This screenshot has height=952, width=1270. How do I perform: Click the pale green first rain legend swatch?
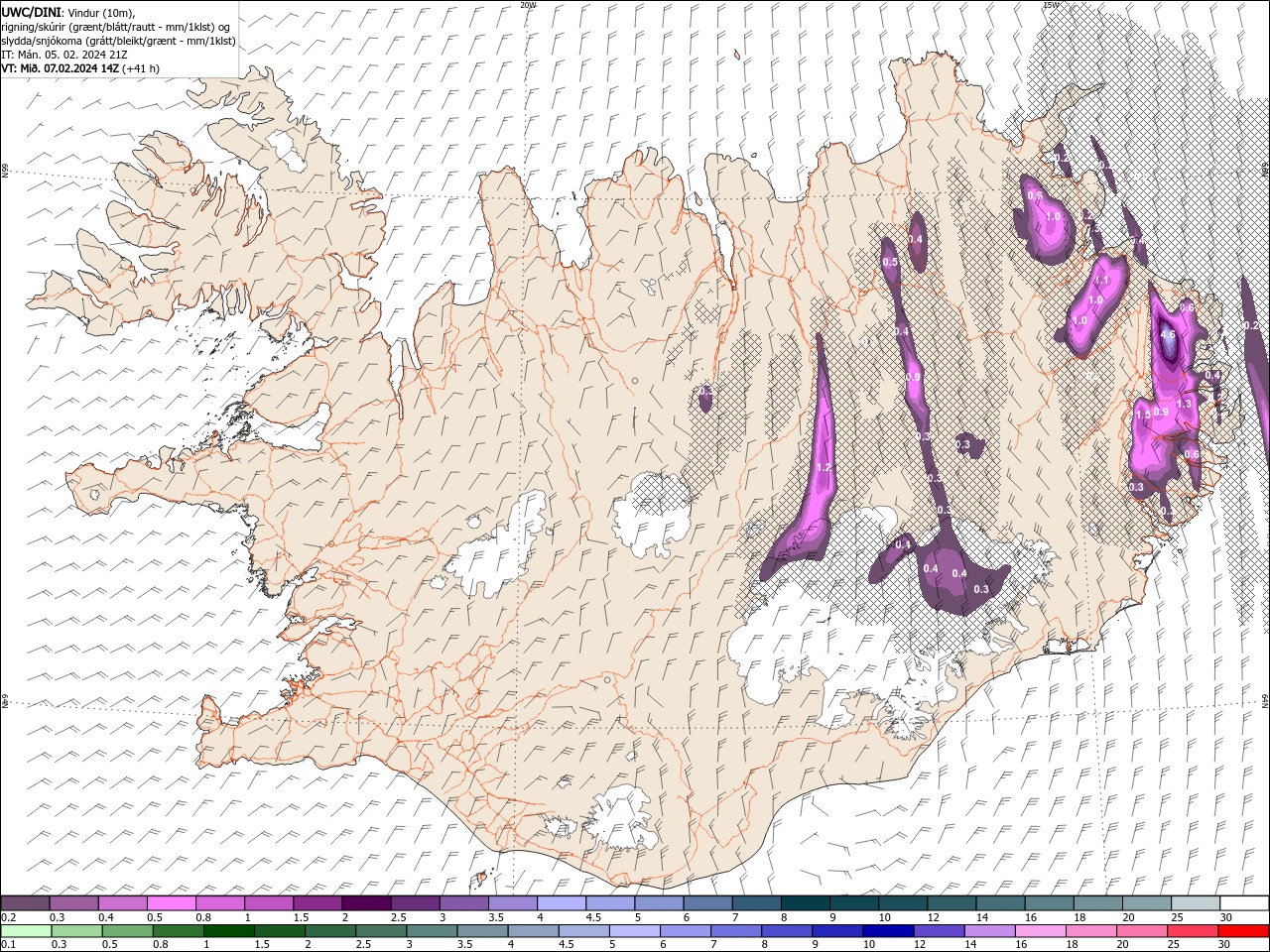pyautogui.click(x=26, y=931)
